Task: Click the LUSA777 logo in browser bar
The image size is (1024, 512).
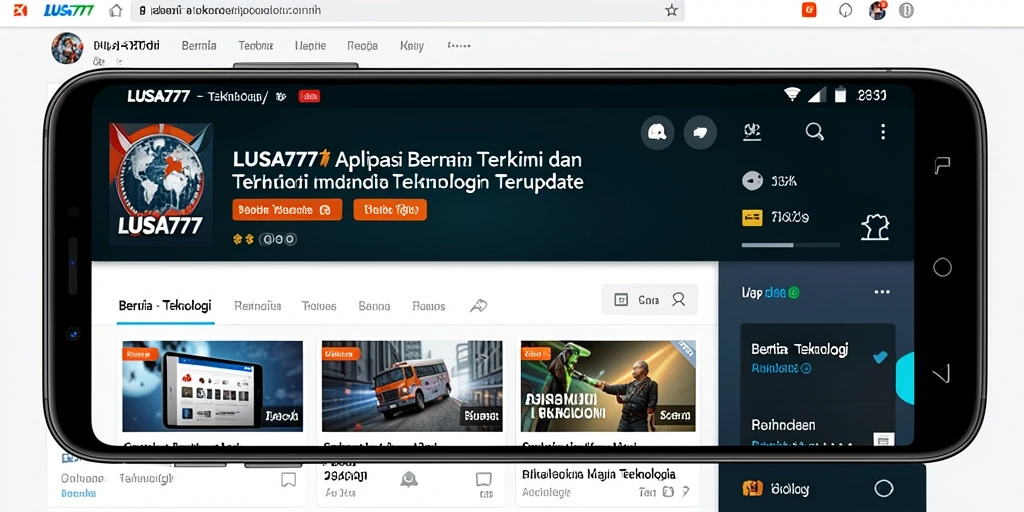Action: click(x=69, y=10)
